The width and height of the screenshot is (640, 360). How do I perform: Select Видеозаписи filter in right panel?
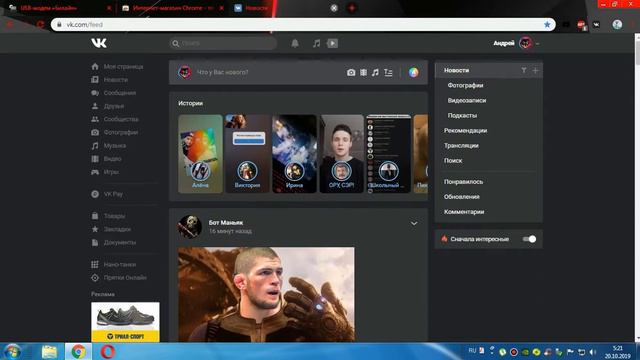467,100
